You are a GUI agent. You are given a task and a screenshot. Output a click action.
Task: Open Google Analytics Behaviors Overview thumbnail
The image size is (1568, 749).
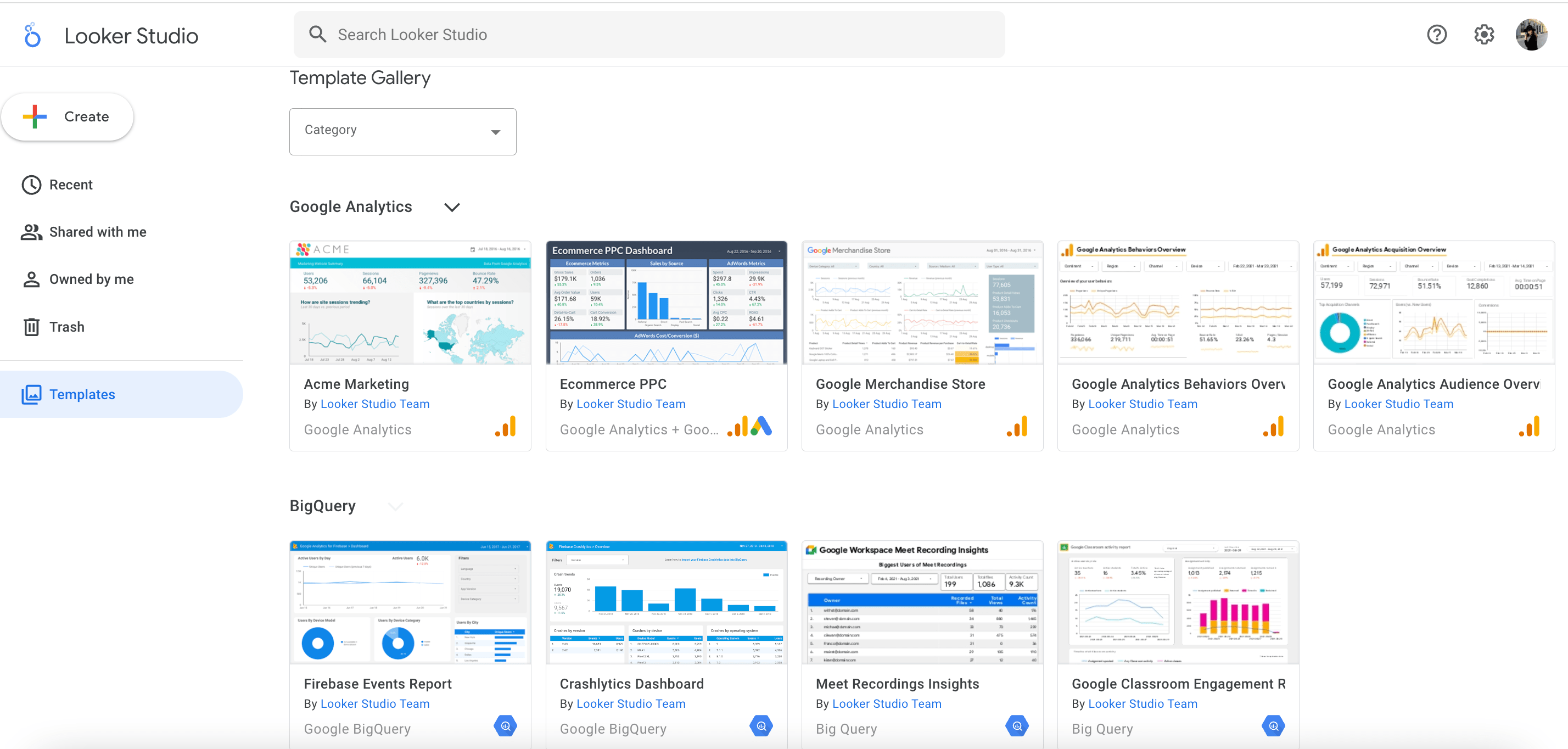(1178, 303)
